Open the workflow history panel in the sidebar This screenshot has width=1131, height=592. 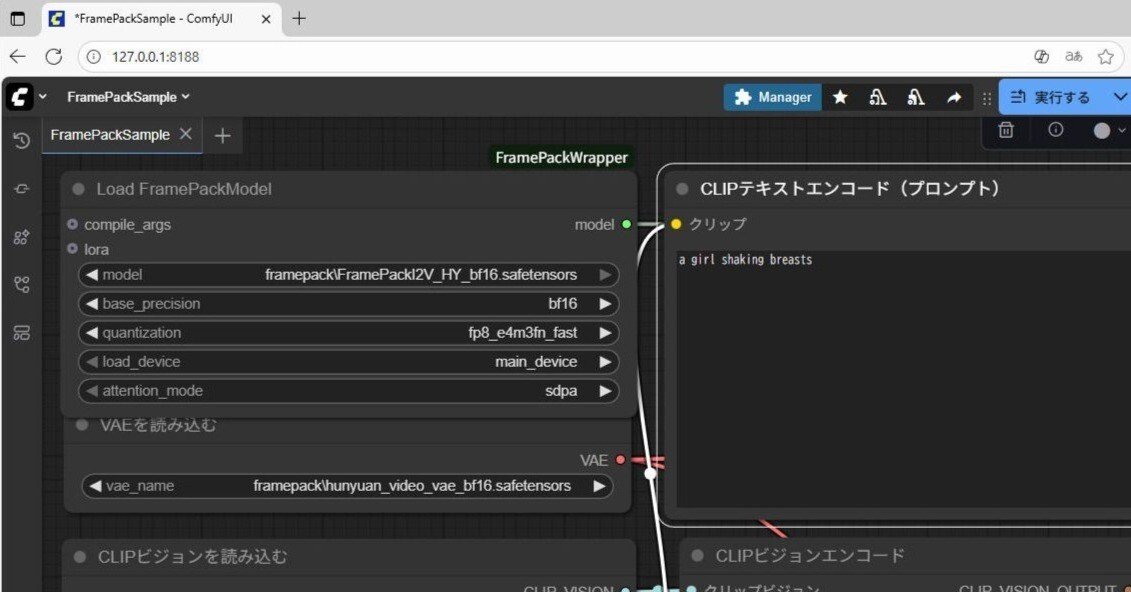20,141
